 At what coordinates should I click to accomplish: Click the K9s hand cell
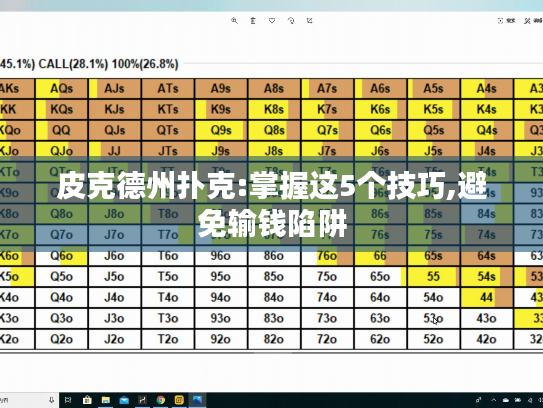(221, 109)
